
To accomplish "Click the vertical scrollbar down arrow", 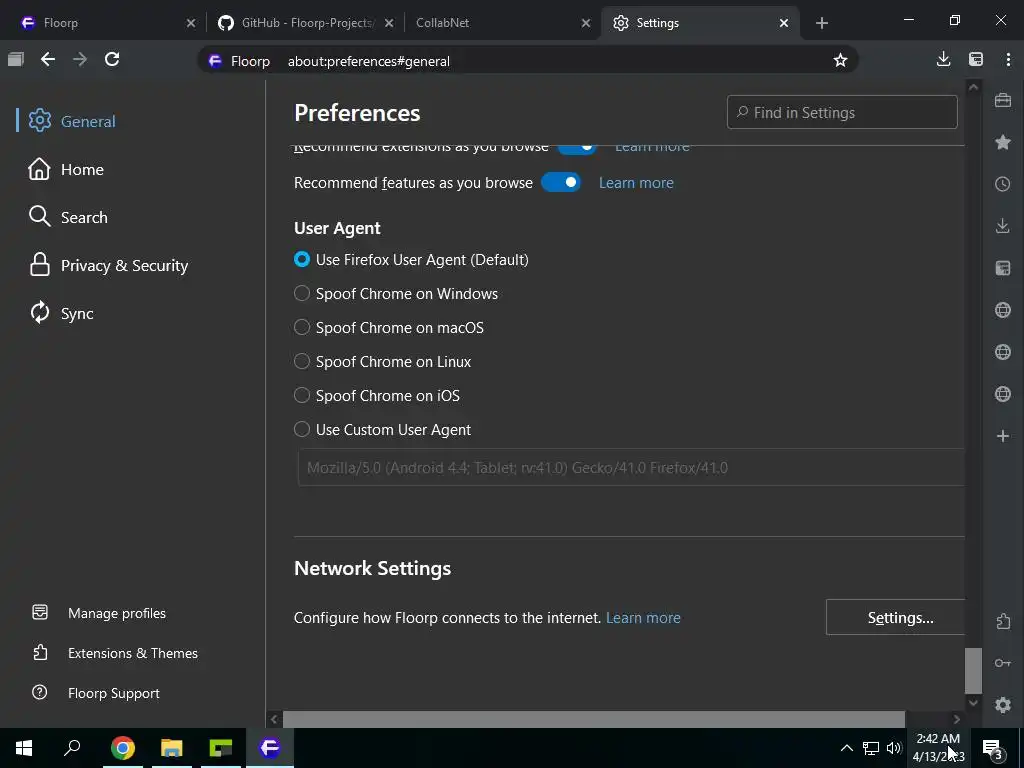I will [x=974, y=703].
